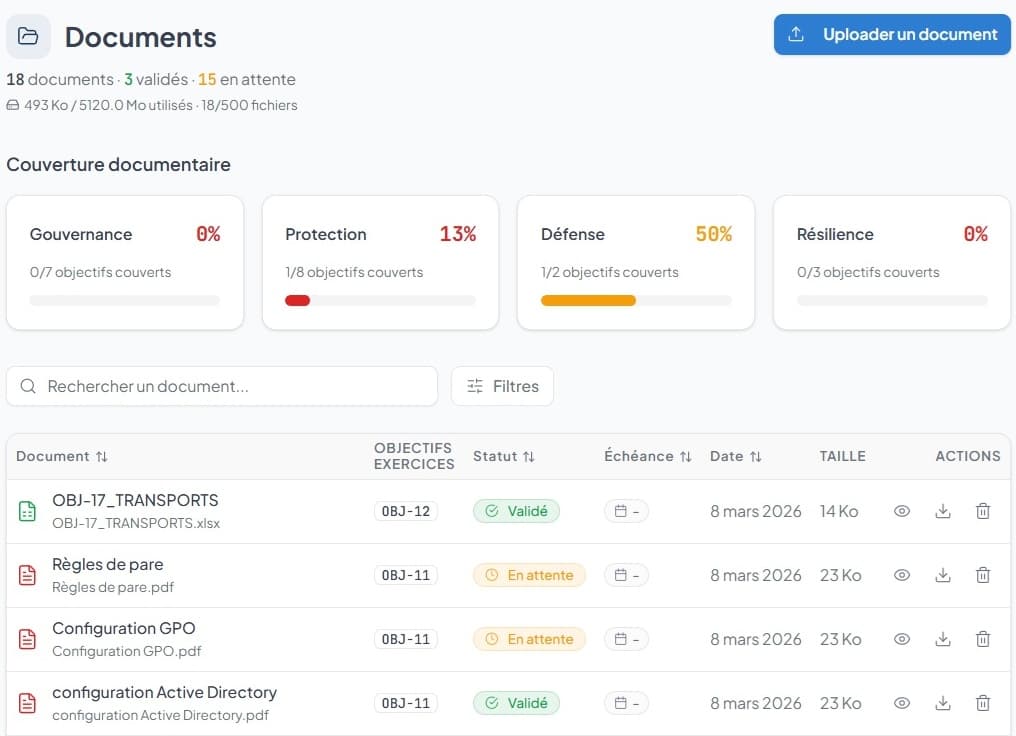Download the OBJ-17_TRANSPORTS file
Viewport: 1016px width, 736px height.
[x=942, y=511]
